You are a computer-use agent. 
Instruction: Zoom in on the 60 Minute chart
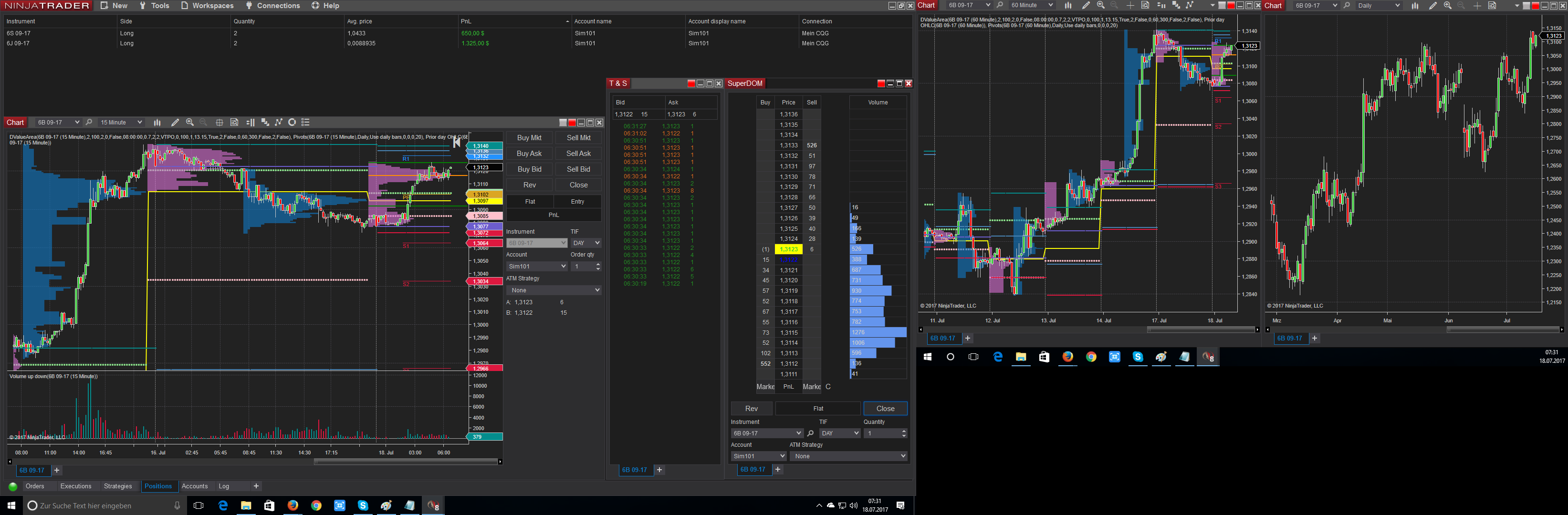[1100, 5]
